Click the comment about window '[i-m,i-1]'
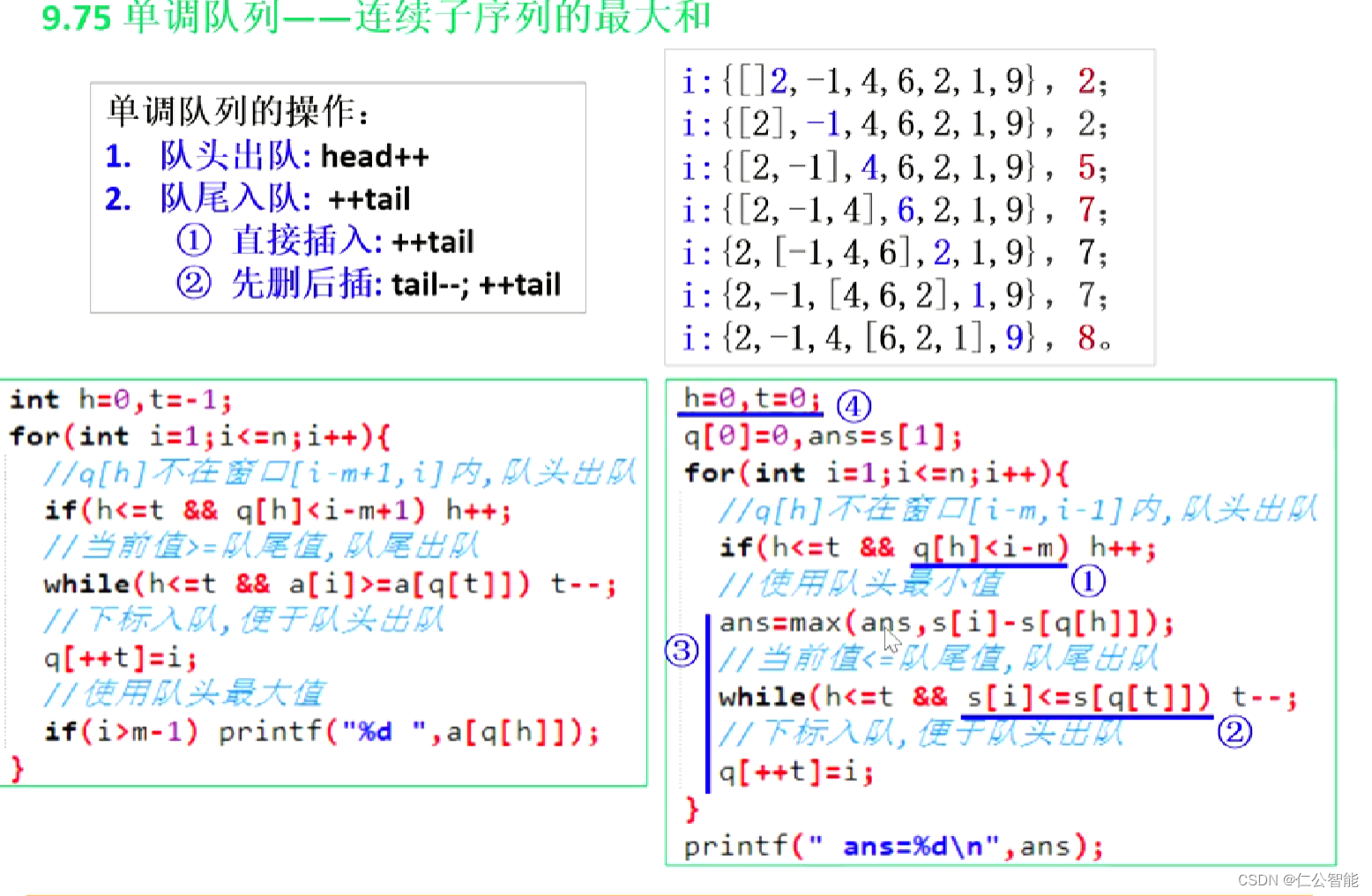The width and height of the screenshot is (1372, 896). [1018, 509]
